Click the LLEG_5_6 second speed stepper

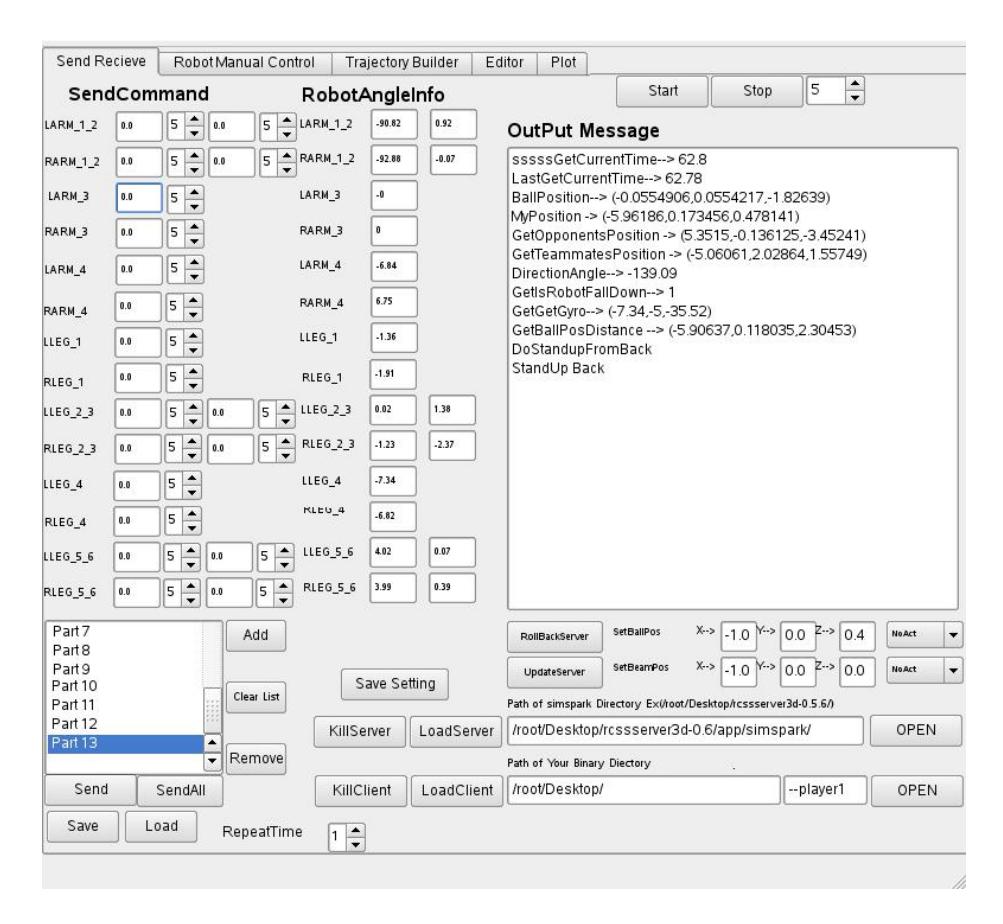click(x=276, y=557)
